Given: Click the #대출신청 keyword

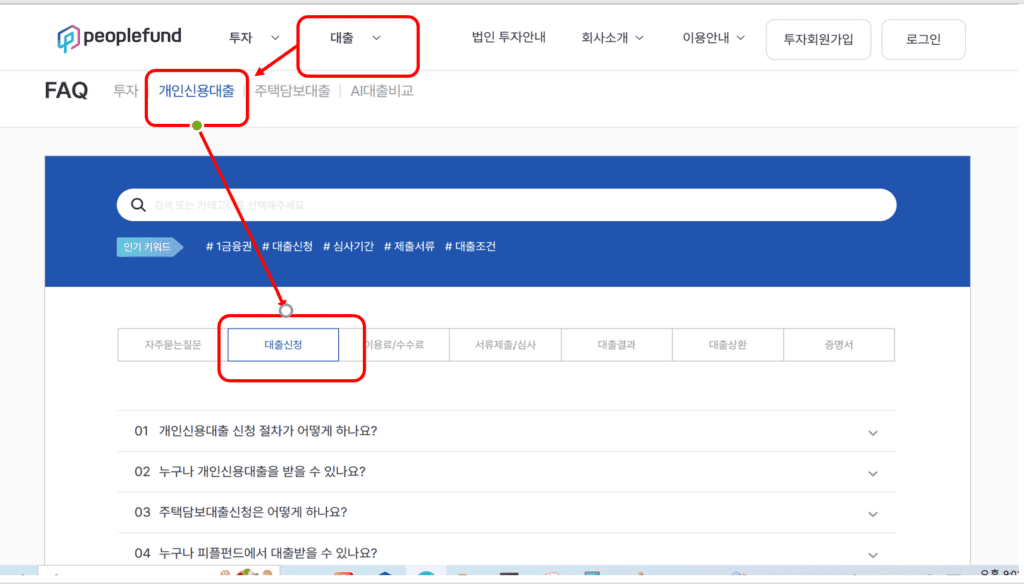Looking at the screenshot, I should [x=287, y=246].
